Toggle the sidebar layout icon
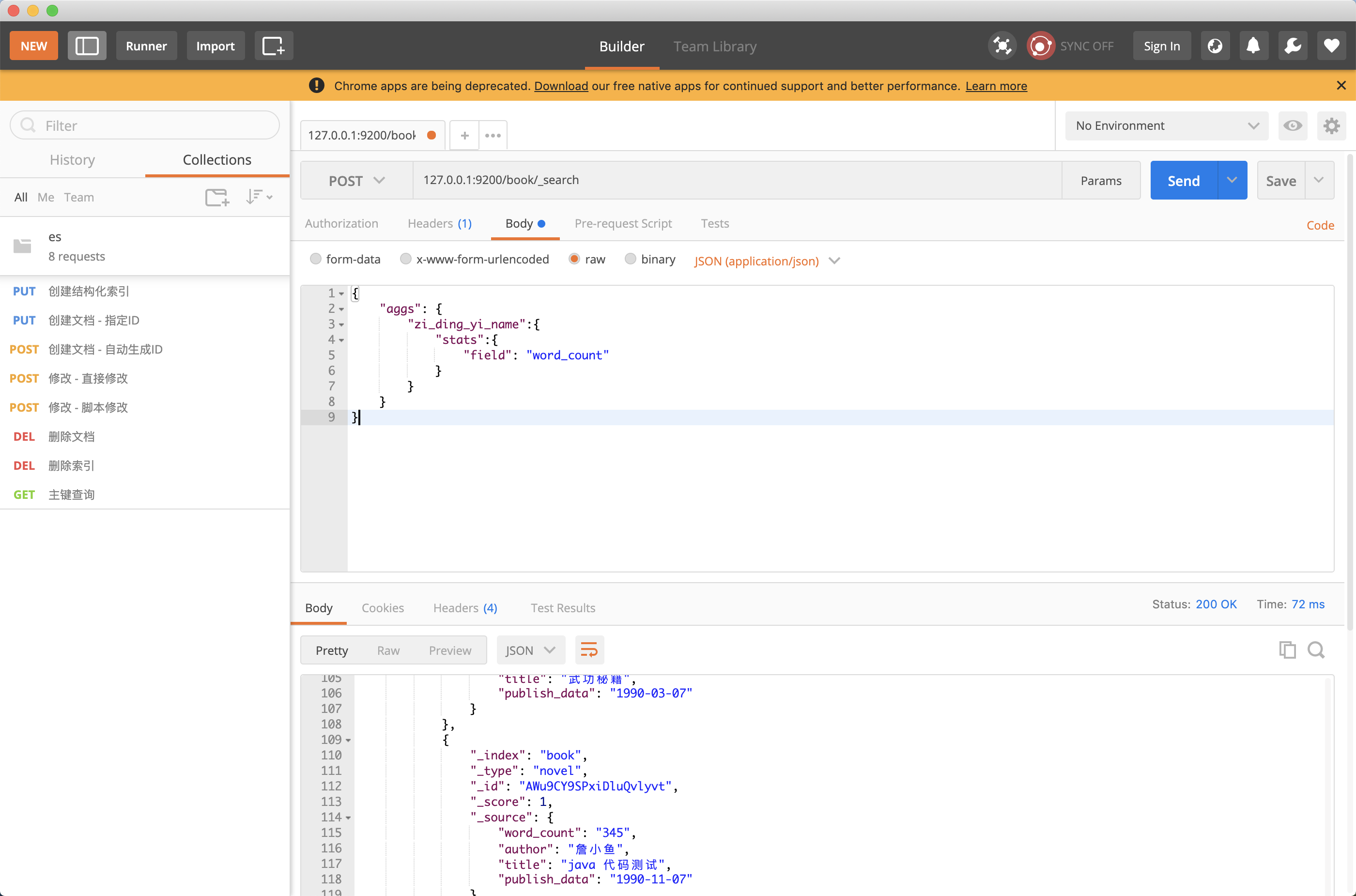The width and height of the screenshot is (1356, 896). (x=87, y=46)
